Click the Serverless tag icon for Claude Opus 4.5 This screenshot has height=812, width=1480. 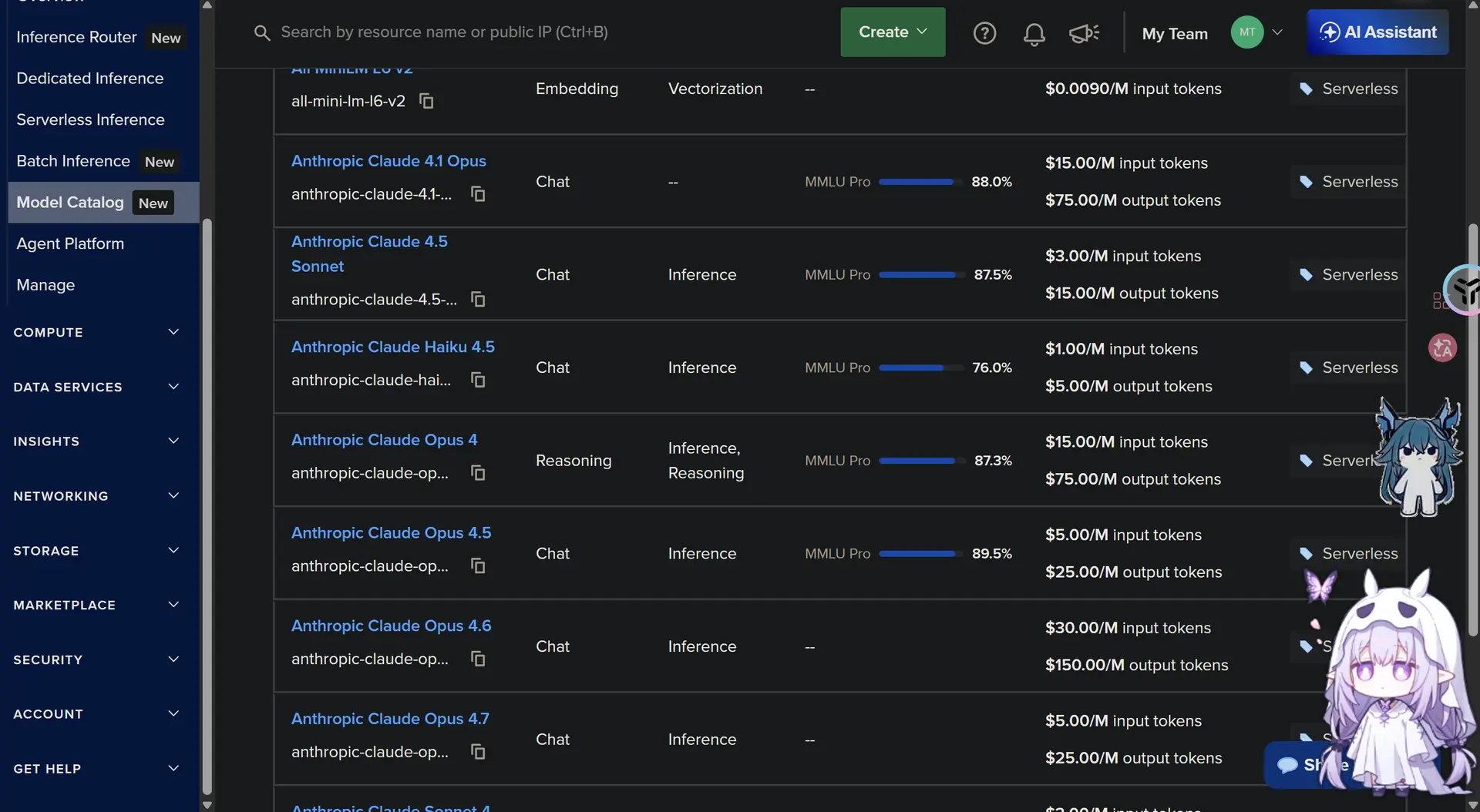click(1306, 554)
